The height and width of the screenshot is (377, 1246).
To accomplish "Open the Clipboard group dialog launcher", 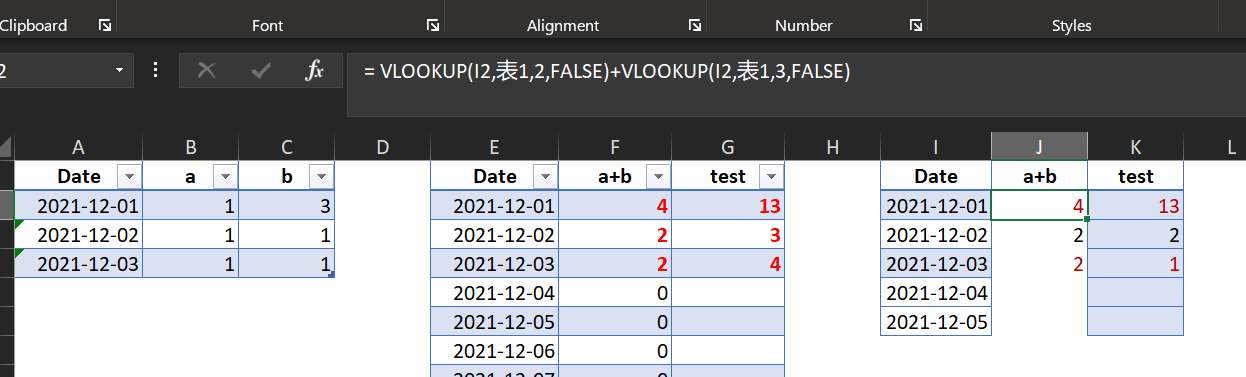I will coord(105,25).
